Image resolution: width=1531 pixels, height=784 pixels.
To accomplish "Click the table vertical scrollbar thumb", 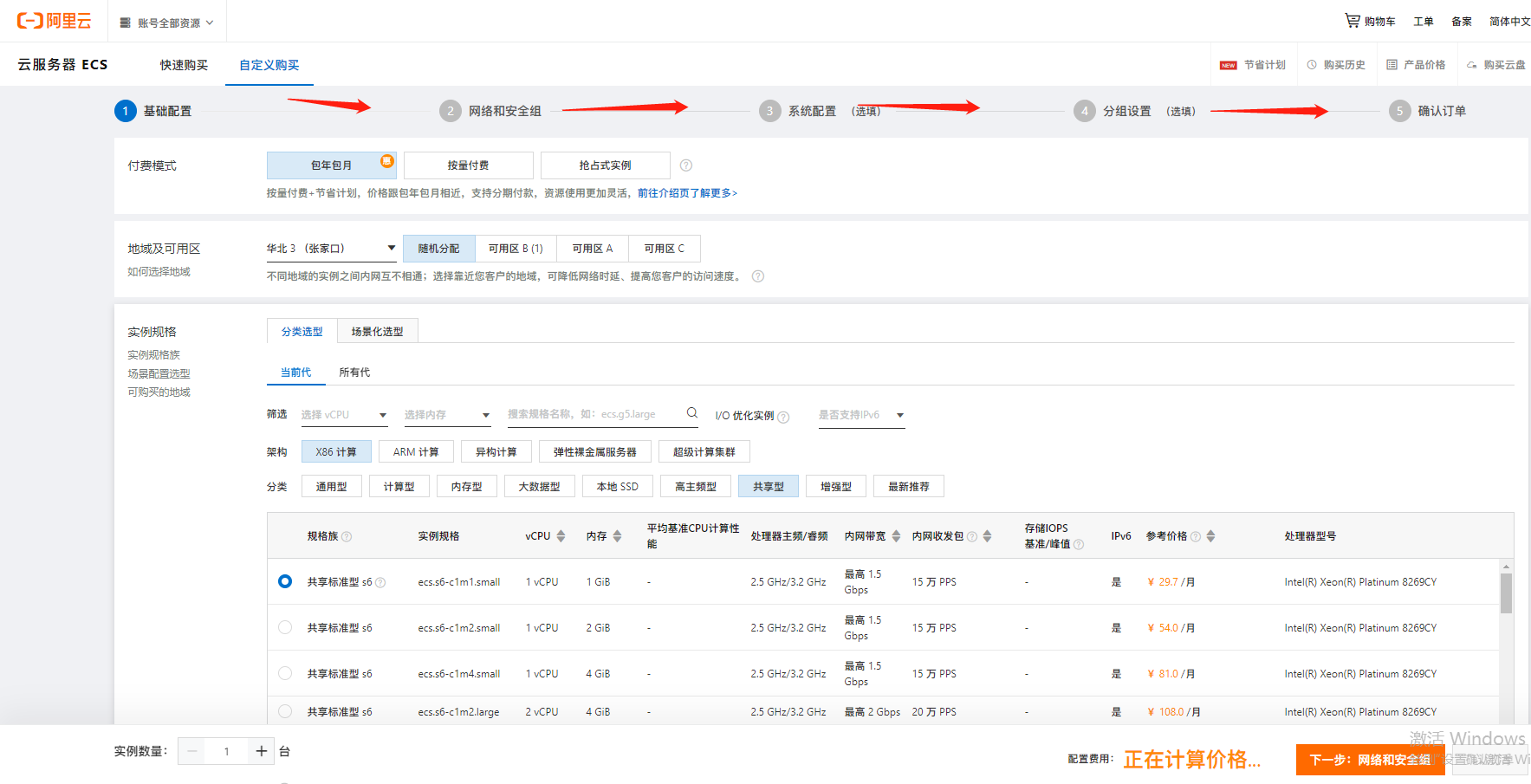I will tap(1507, 593).
